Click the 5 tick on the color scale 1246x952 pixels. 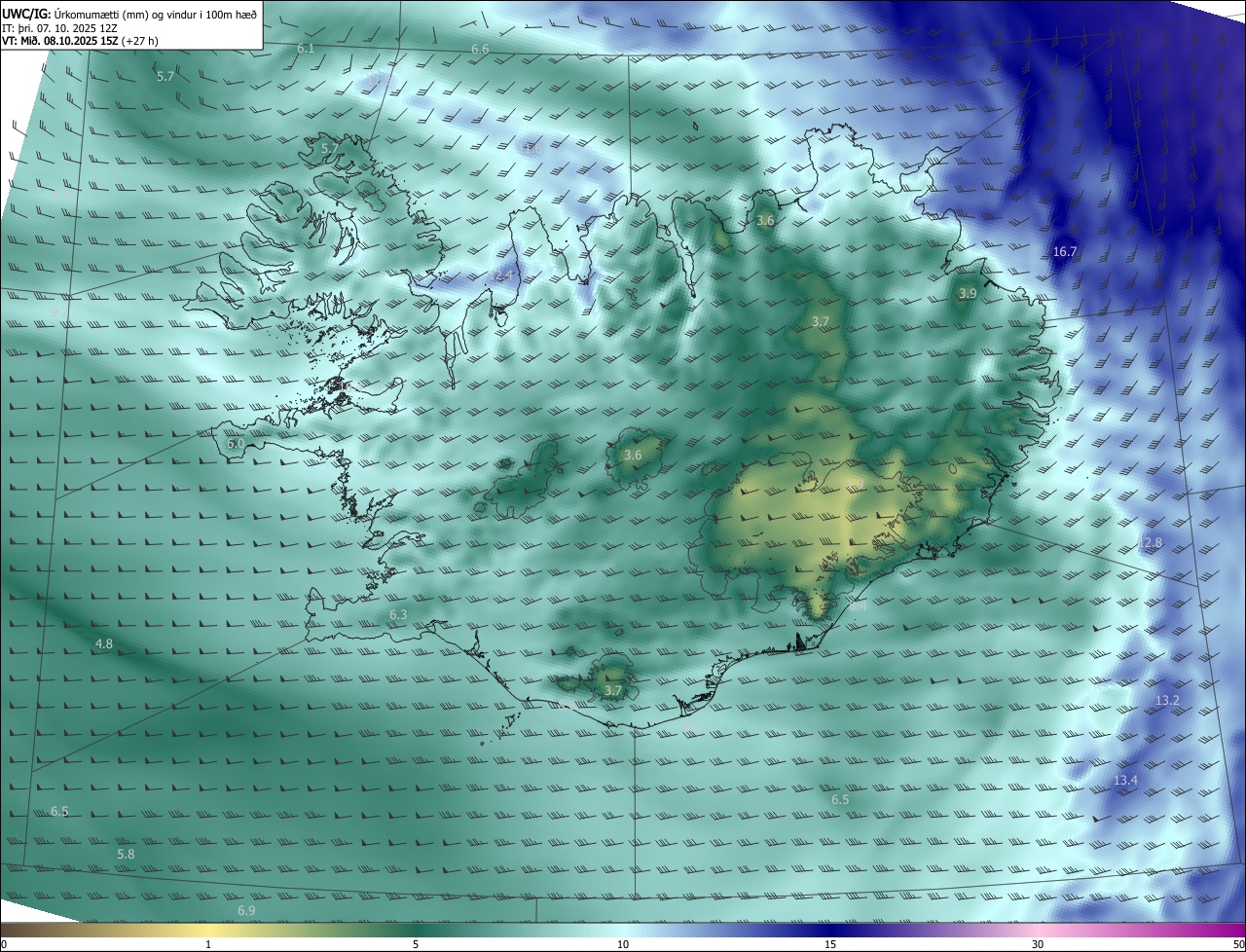(416, 944)
